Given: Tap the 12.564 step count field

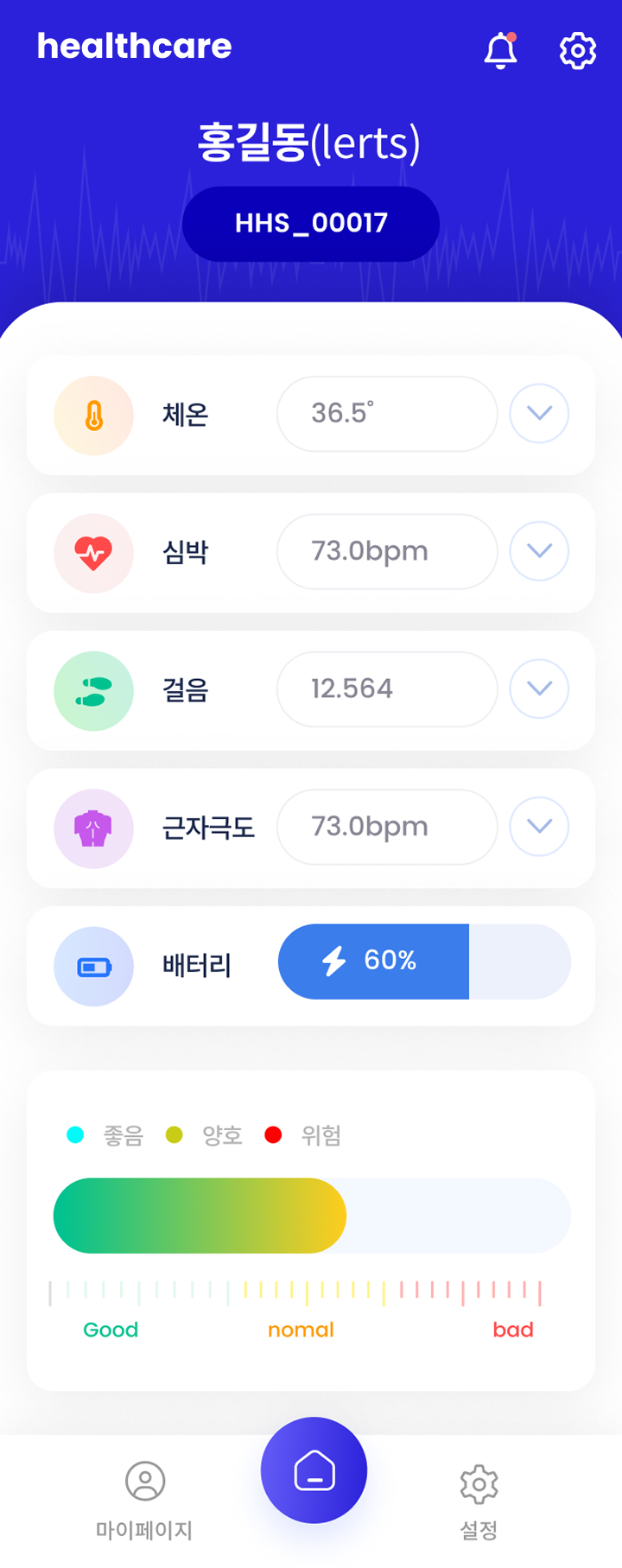Looking at the screenshot, I should pyautogui.click(x=387, y=689).
